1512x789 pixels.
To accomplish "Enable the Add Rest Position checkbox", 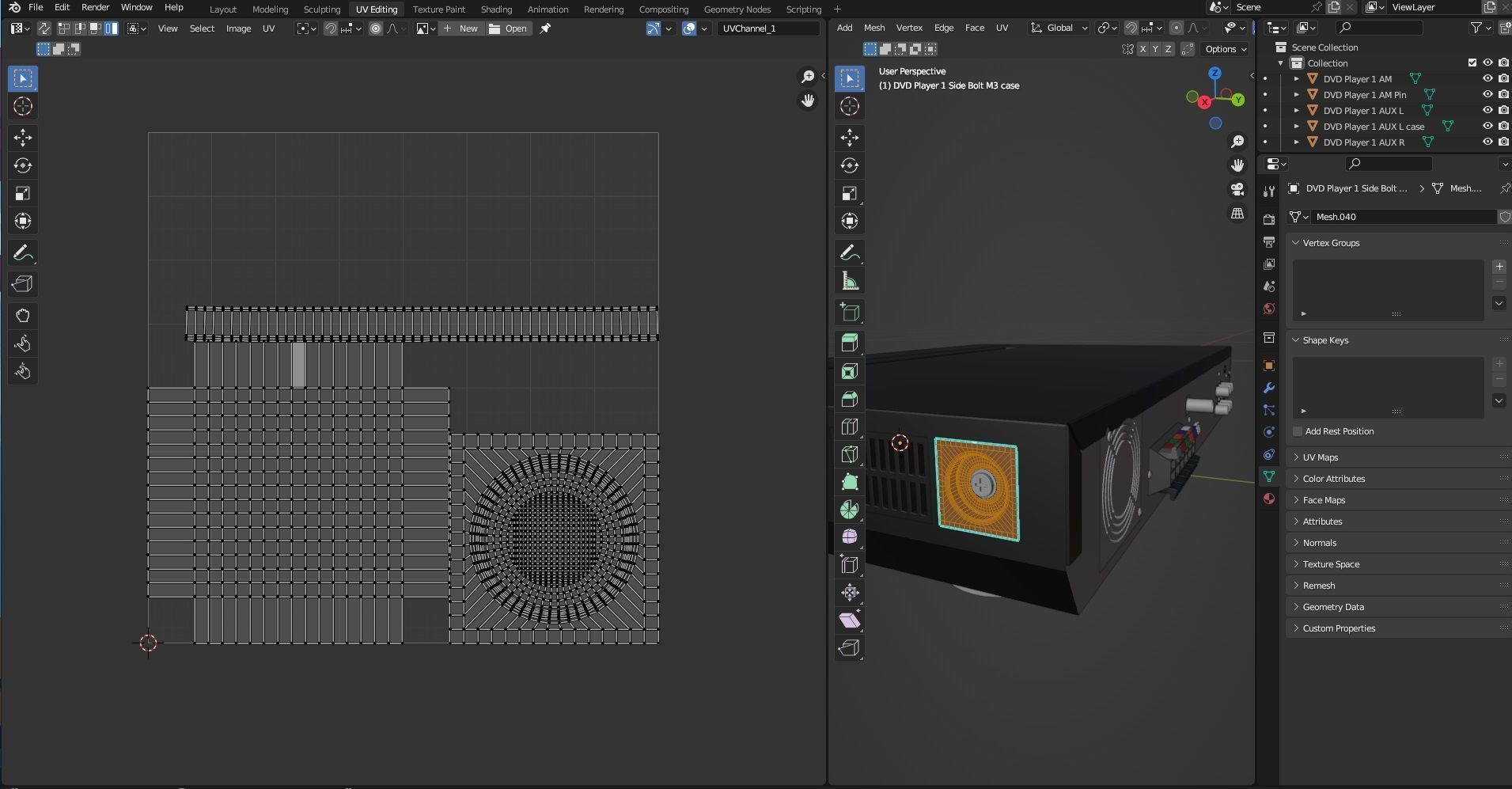I will (1298, 431).
